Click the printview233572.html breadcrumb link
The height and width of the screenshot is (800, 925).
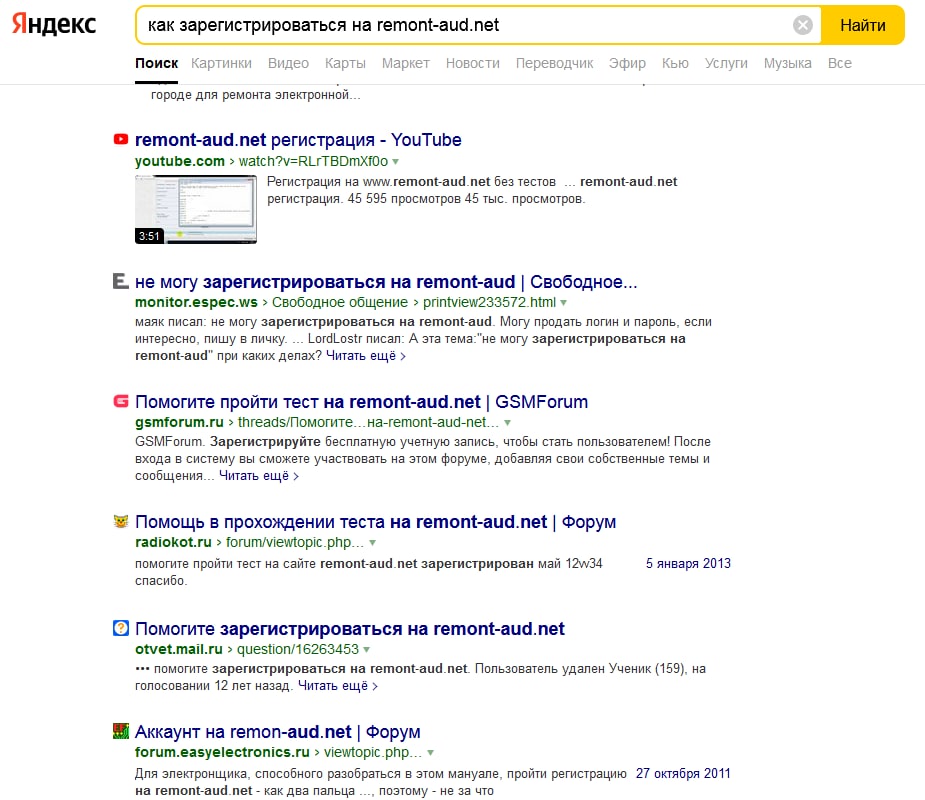(x=490, y=302)
